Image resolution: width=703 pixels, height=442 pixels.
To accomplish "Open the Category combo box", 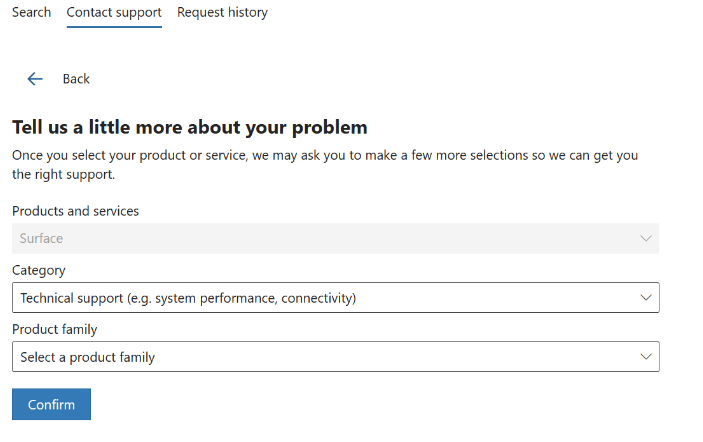I will click(335, 297).
